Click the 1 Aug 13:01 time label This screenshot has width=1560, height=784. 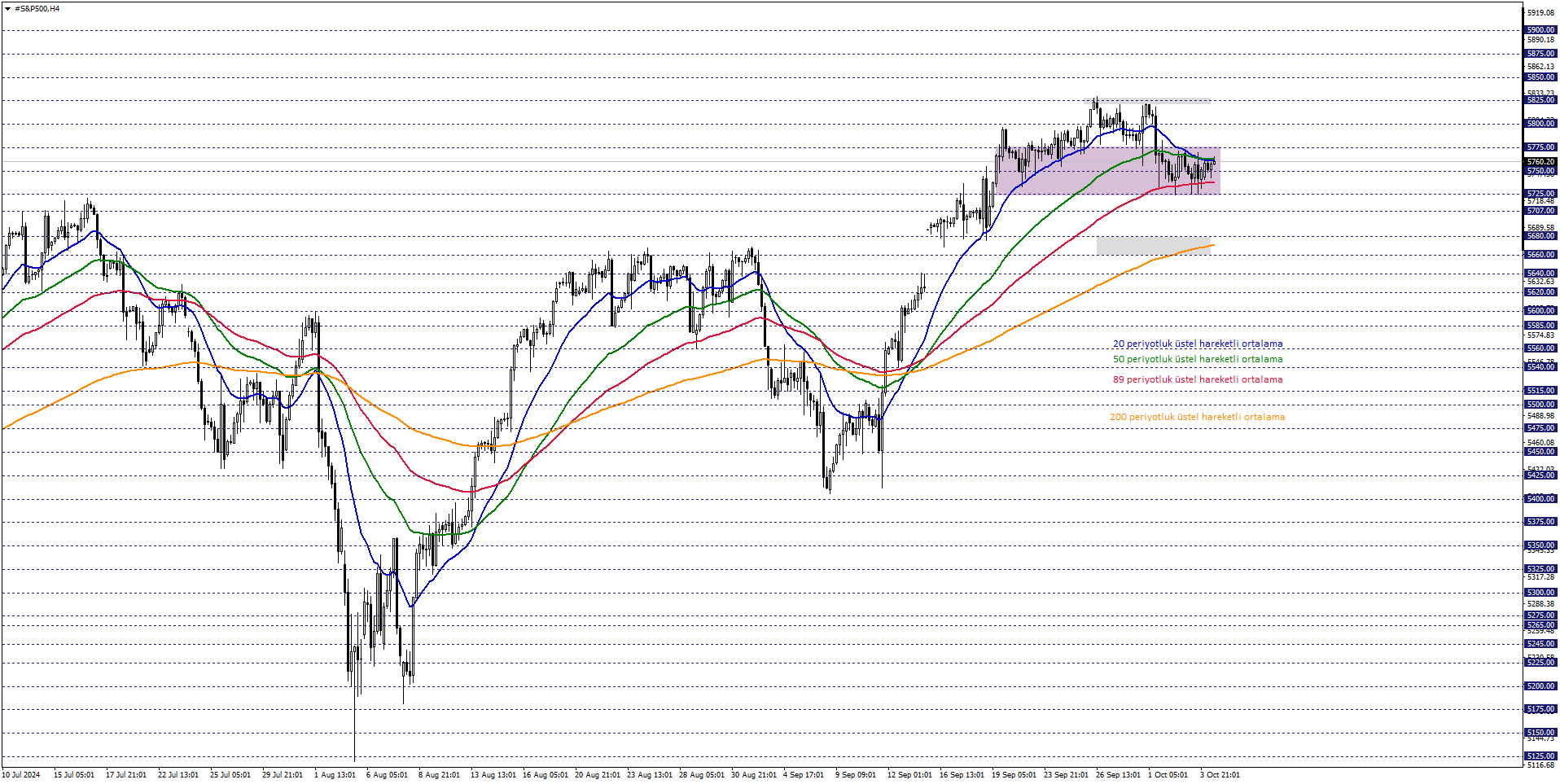pyautogui.click(x=335, y=775)
